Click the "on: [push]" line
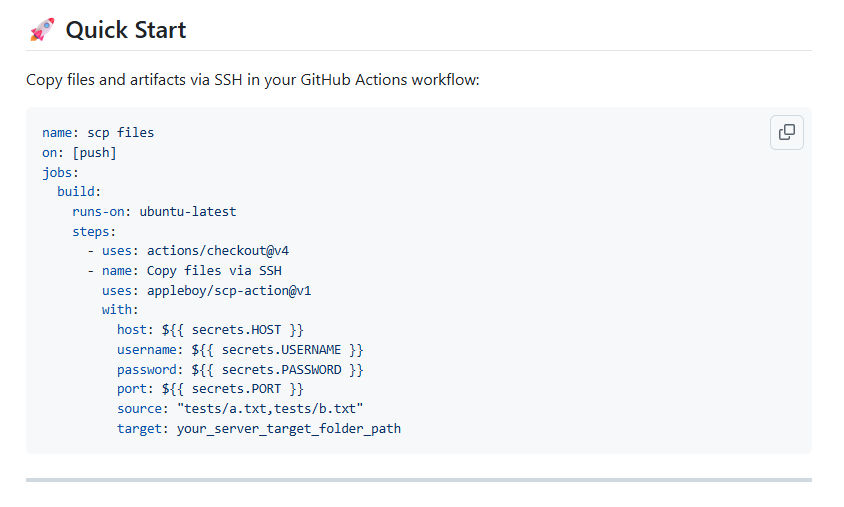 point(79,152)
